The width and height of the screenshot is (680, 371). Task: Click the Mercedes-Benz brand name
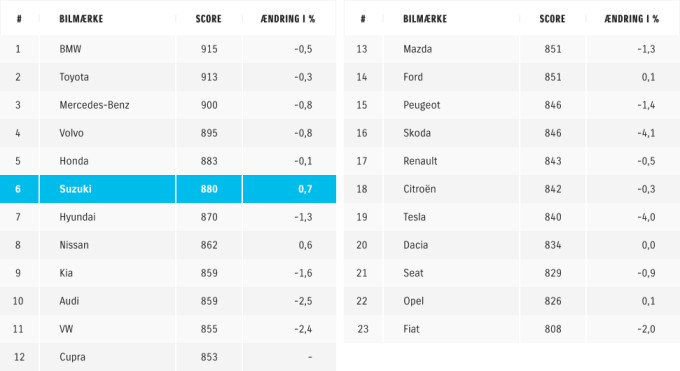(x=94, y=105)
